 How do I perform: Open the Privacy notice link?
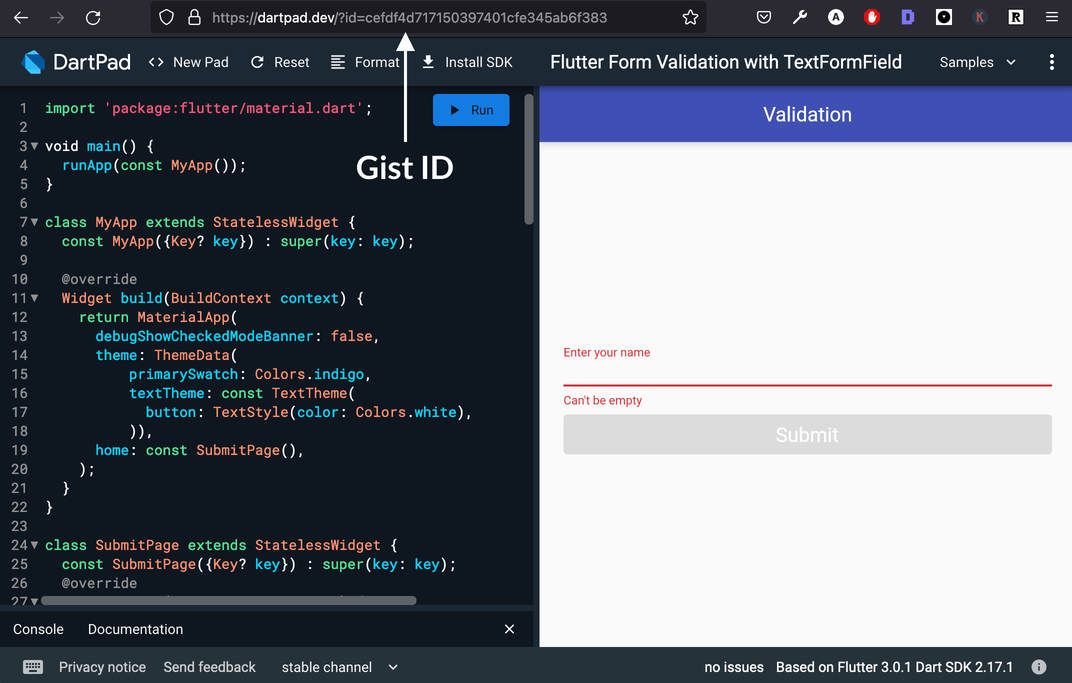tap(103, 667)
